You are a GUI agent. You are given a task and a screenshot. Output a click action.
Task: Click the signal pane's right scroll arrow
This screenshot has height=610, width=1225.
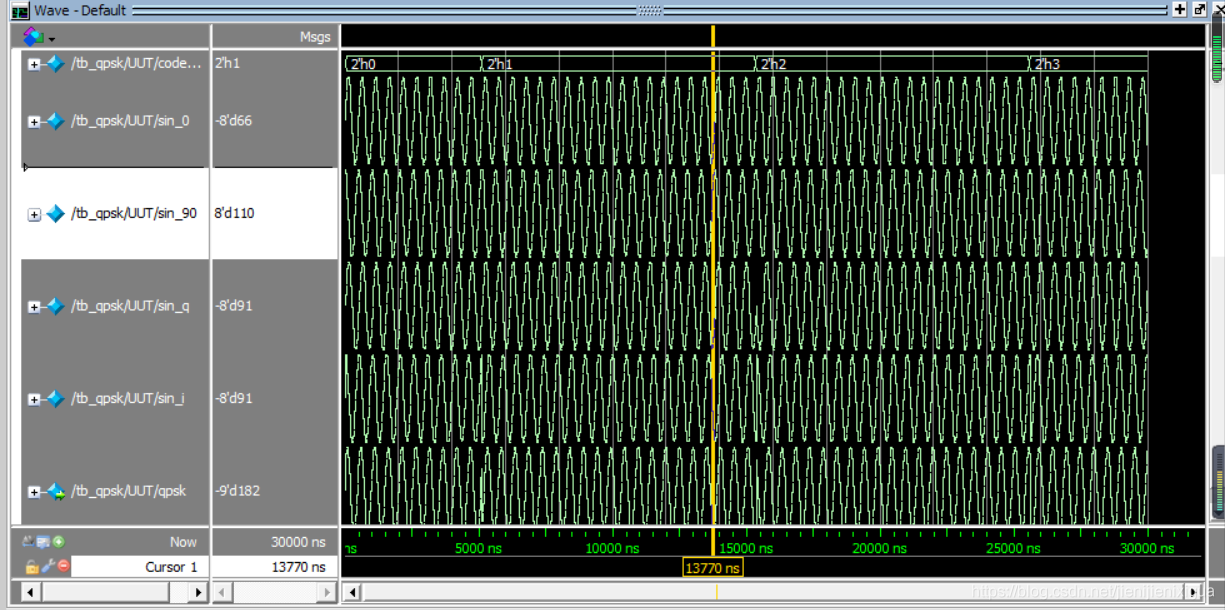click(x=198, y=592)
